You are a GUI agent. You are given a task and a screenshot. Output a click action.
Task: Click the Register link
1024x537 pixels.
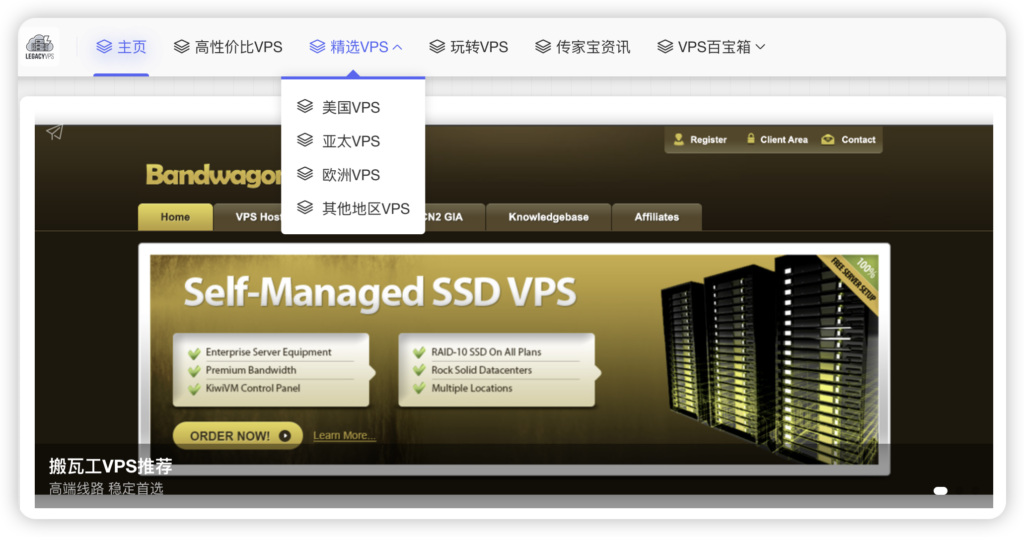(708, 140)
